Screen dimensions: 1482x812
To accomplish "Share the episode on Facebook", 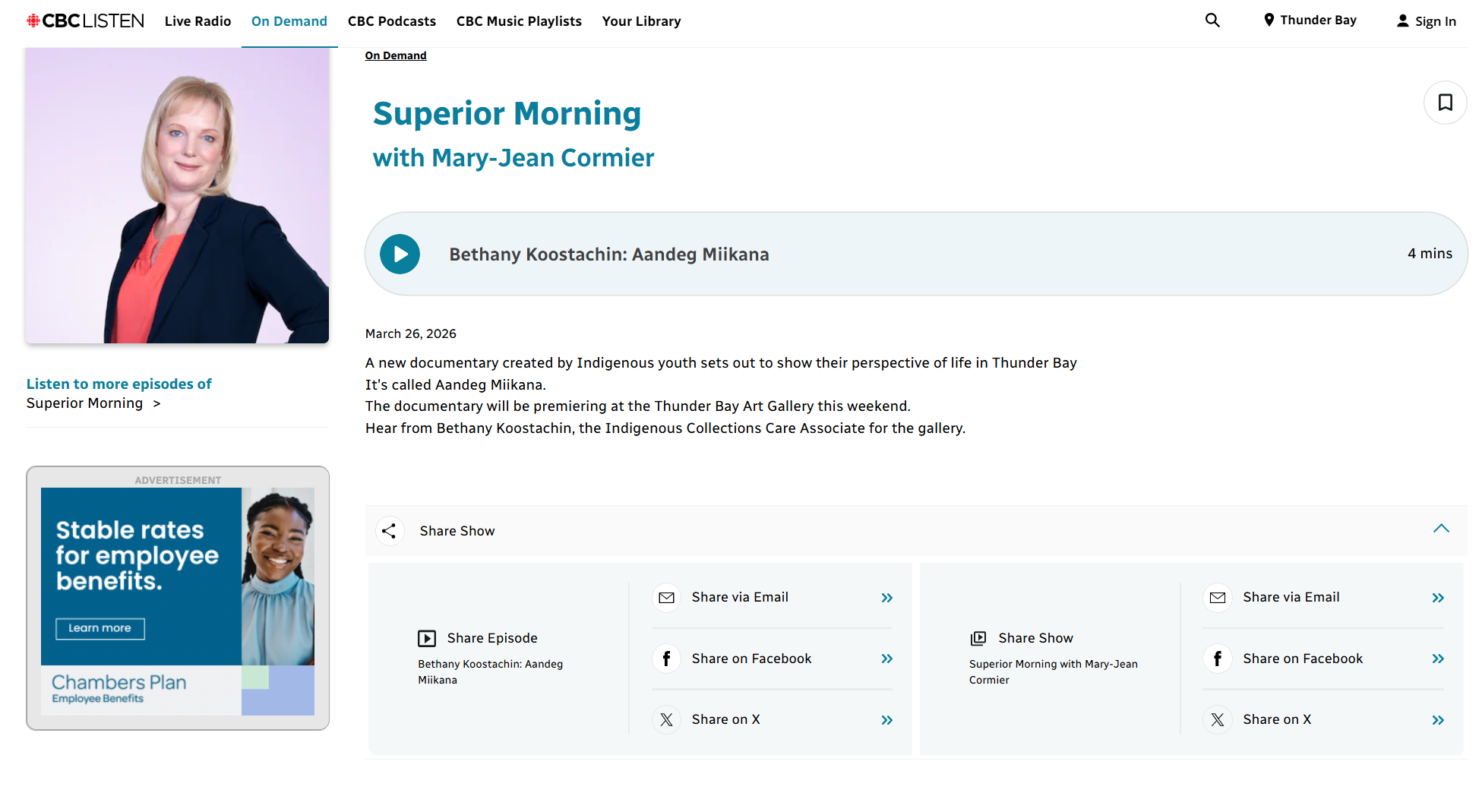I will point(773,659).
